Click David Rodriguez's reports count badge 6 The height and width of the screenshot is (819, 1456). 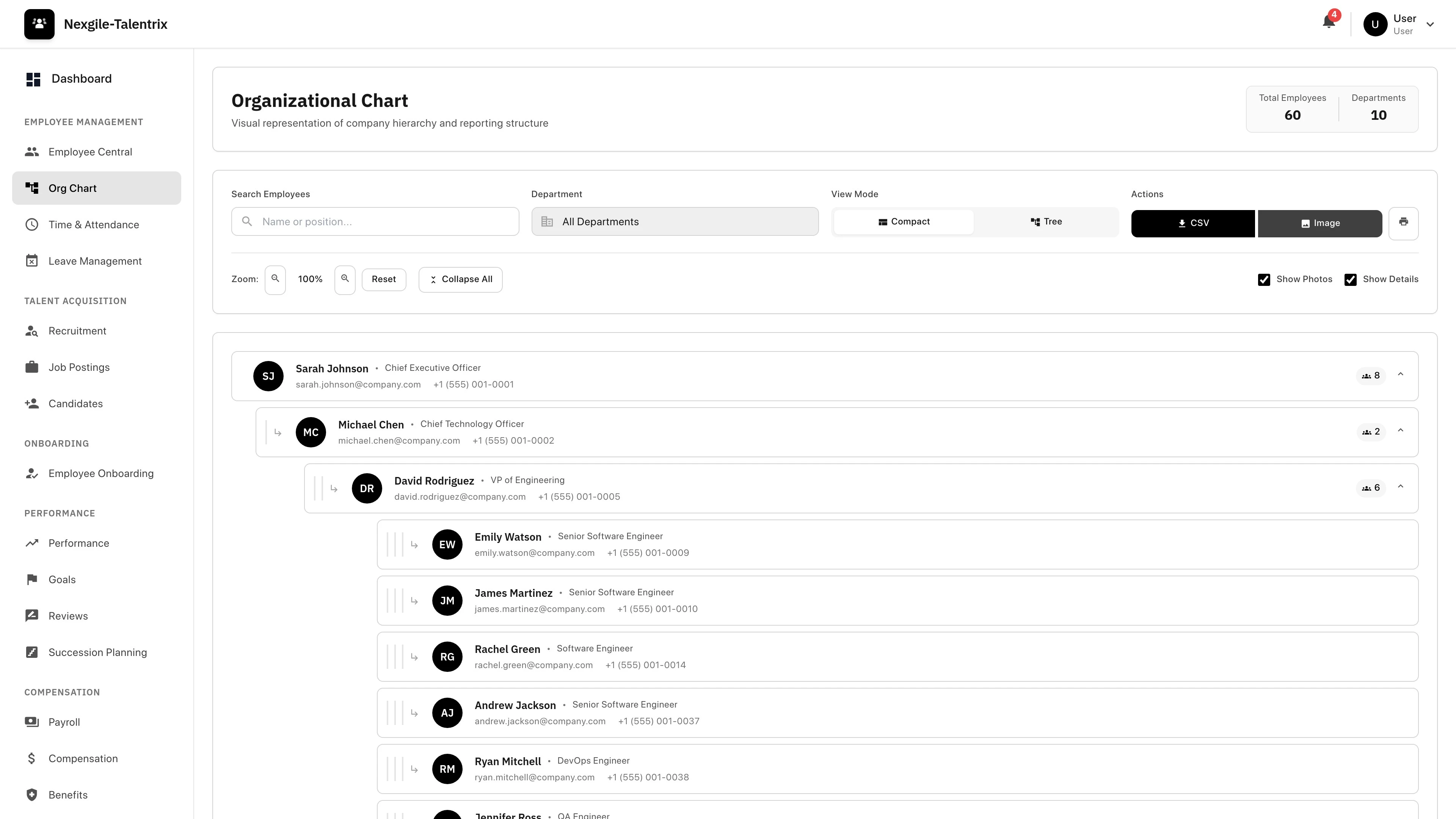click(x=1371, y=488)
